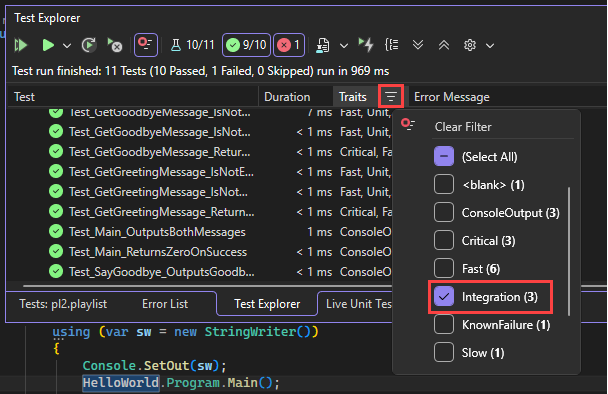Image resolution: width=608 pixels, height=394 pixels.
Task: Select test Test_GetGreetingMessage_IsNotE...
Action: click(161, 172)
